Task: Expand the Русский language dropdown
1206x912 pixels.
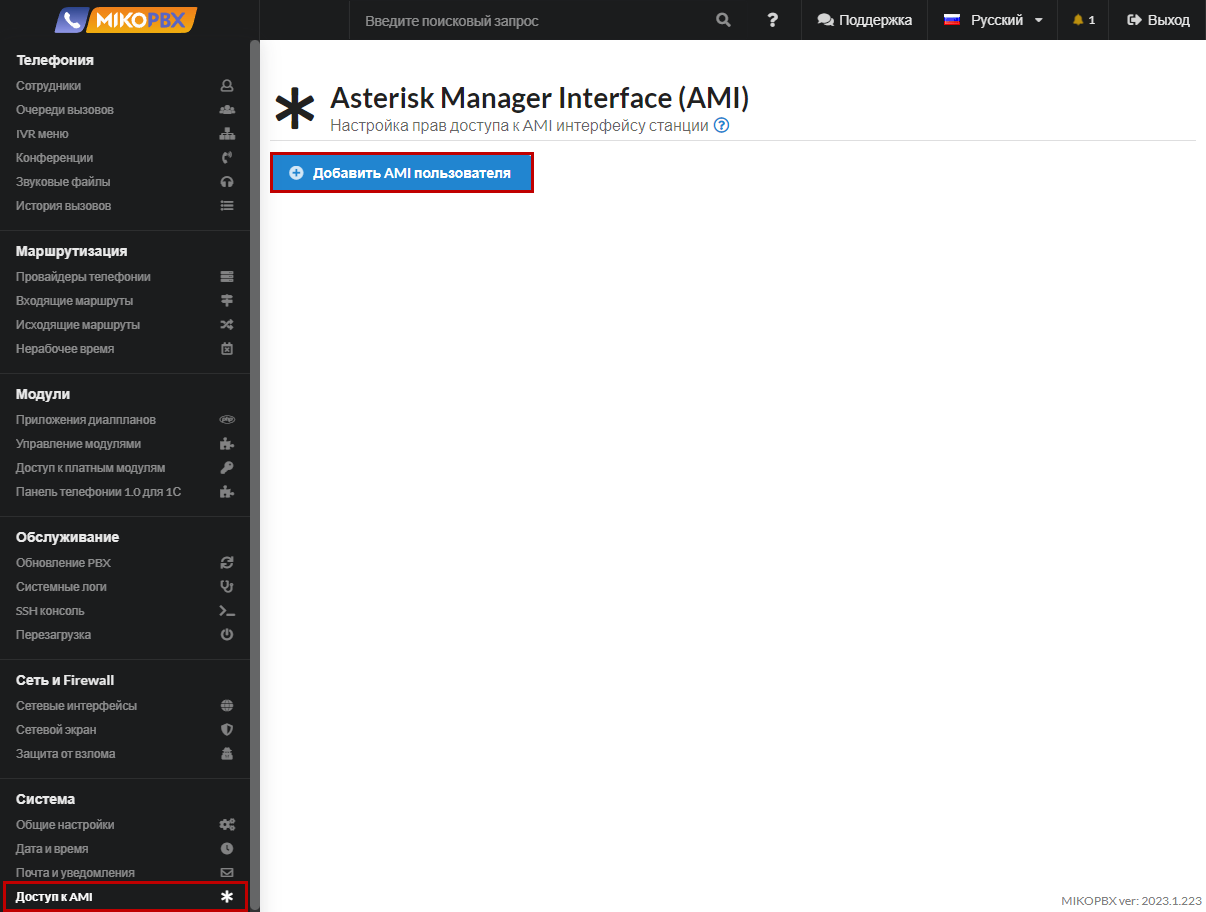Action: point(993,20)
